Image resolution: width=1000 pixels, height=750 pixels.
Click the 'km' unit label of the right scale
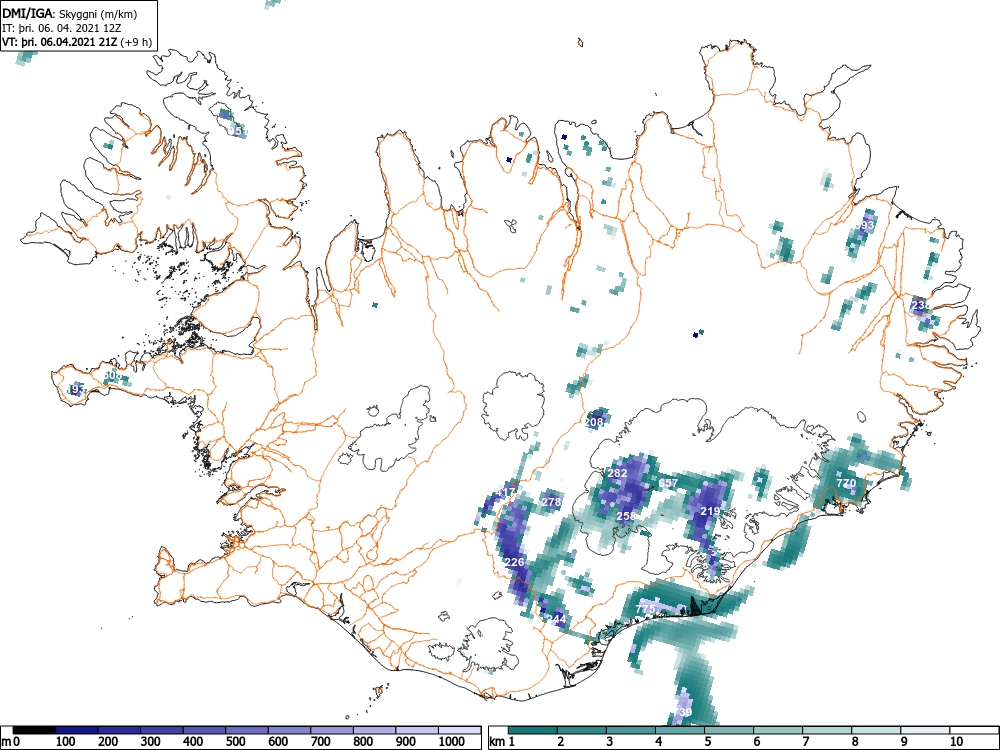[x=497, y=742]
